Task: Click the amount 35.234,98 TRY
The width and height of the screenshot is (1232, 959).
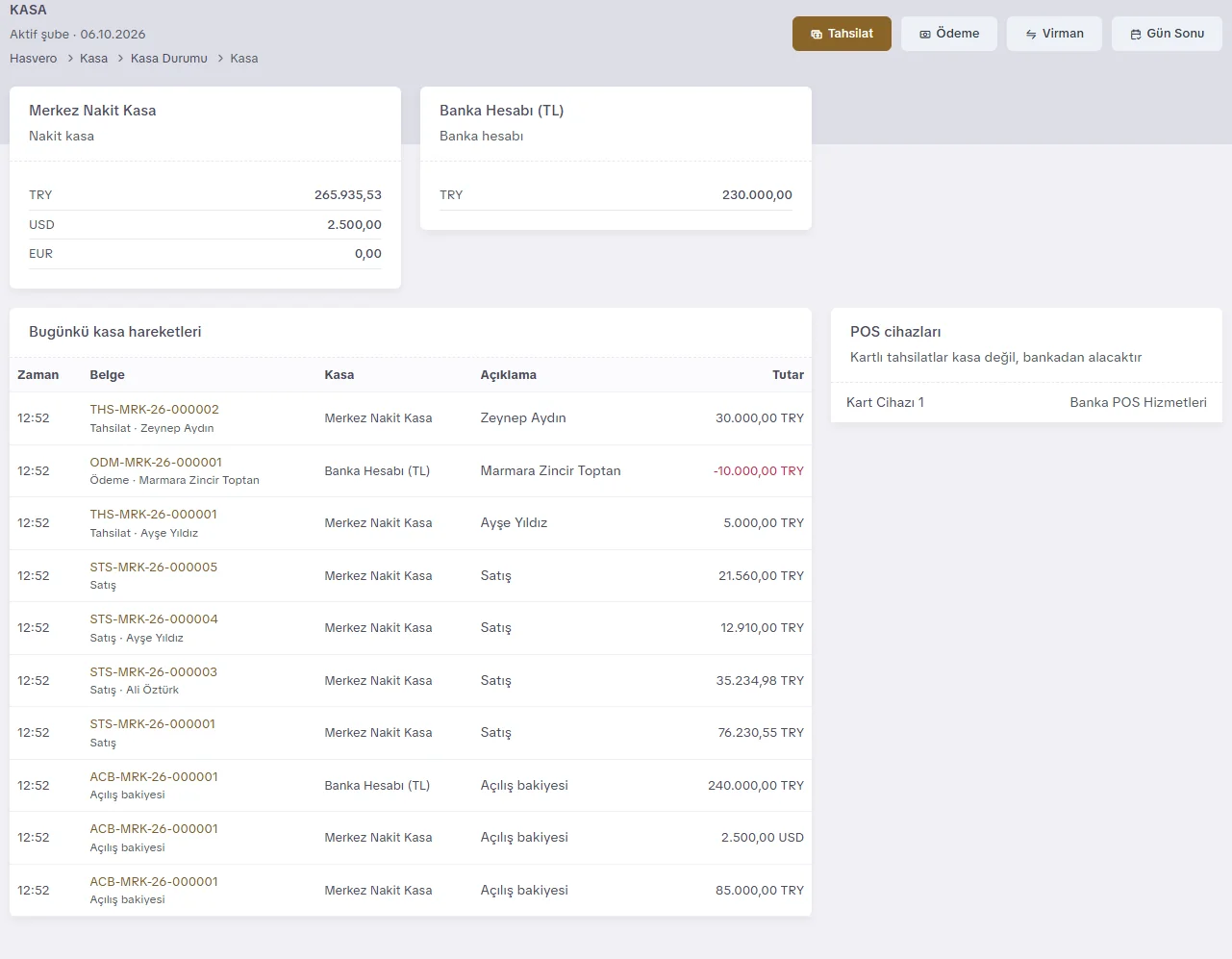Action: point(760,681)
